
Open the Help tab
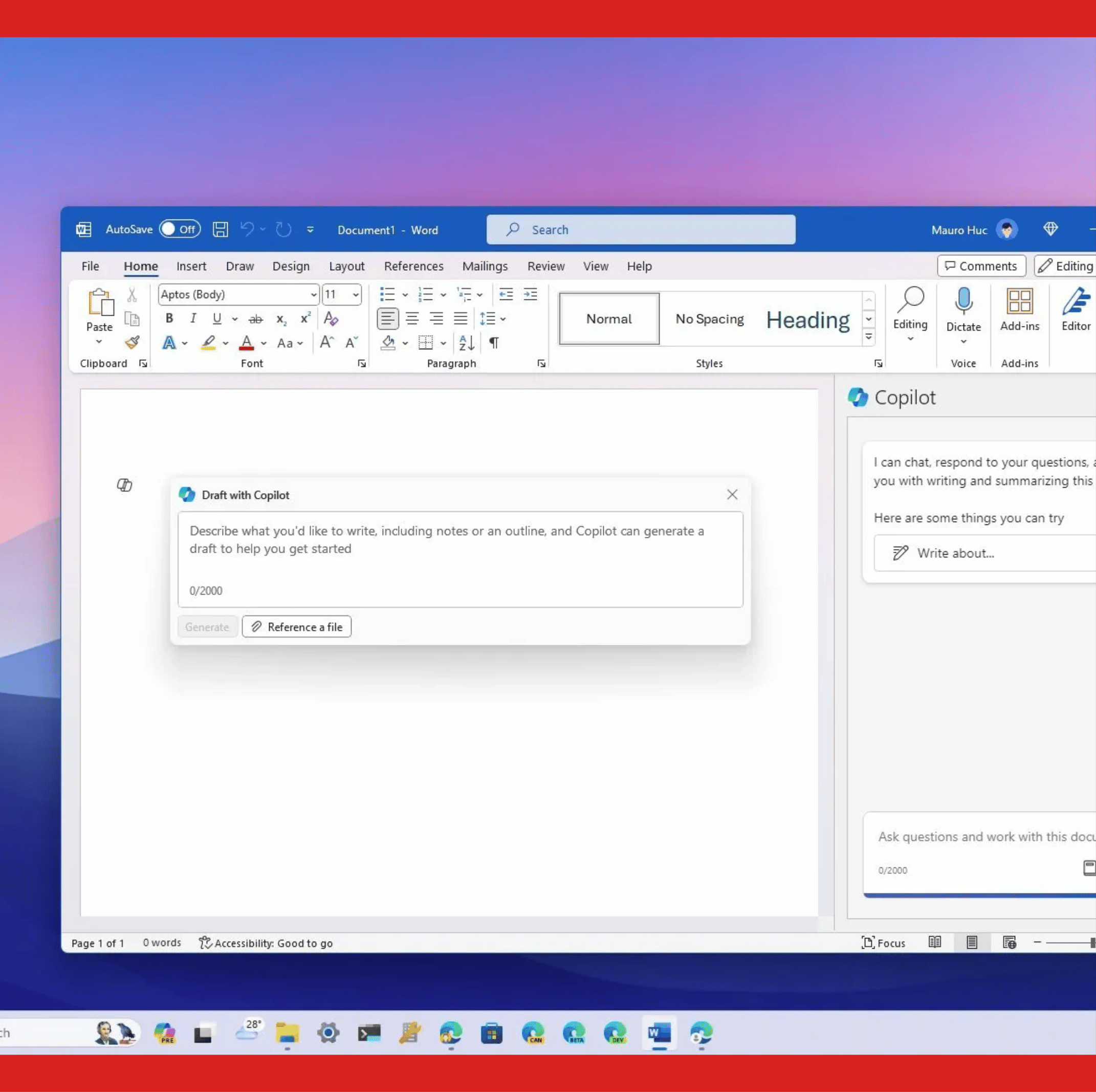coord(640,266)
